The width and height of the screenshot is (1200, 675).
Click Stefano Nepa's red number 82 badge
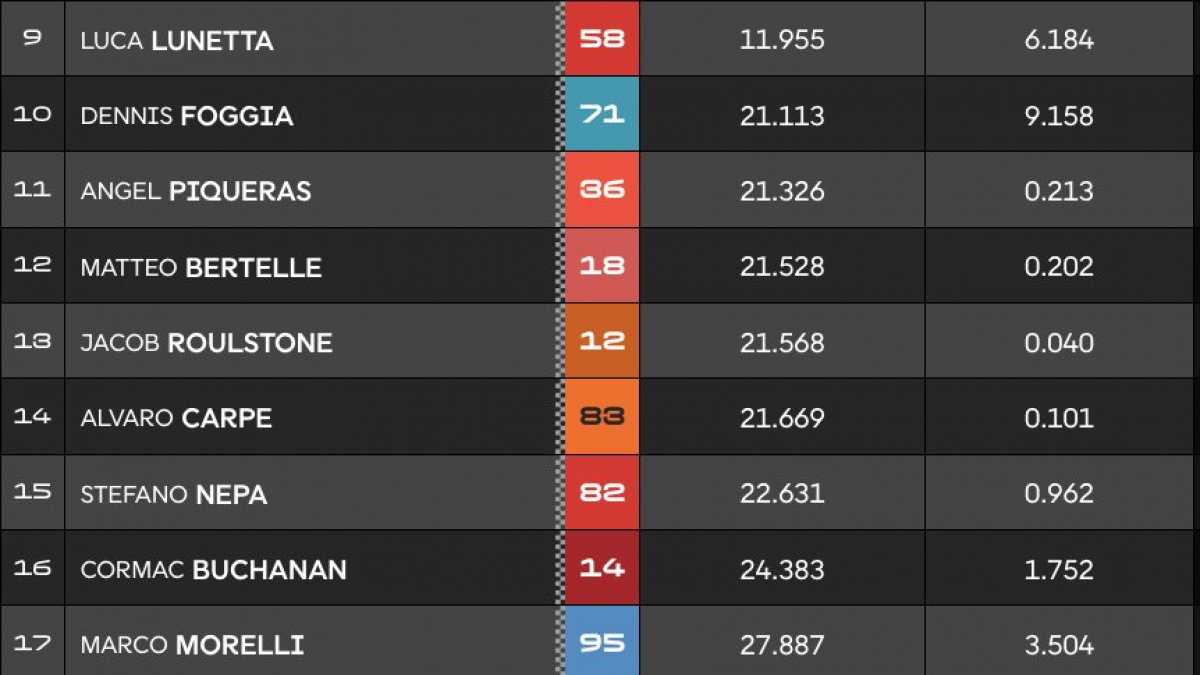602,493
